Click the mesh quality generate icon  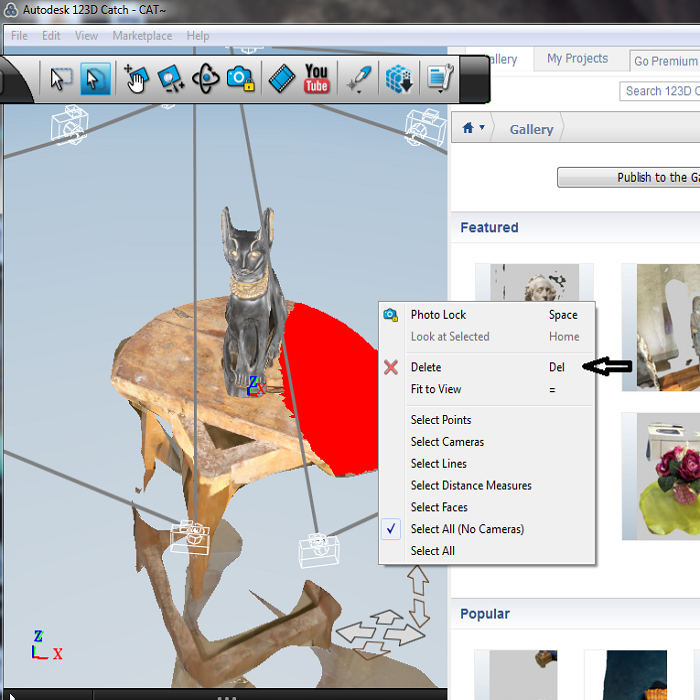point(399,79)
